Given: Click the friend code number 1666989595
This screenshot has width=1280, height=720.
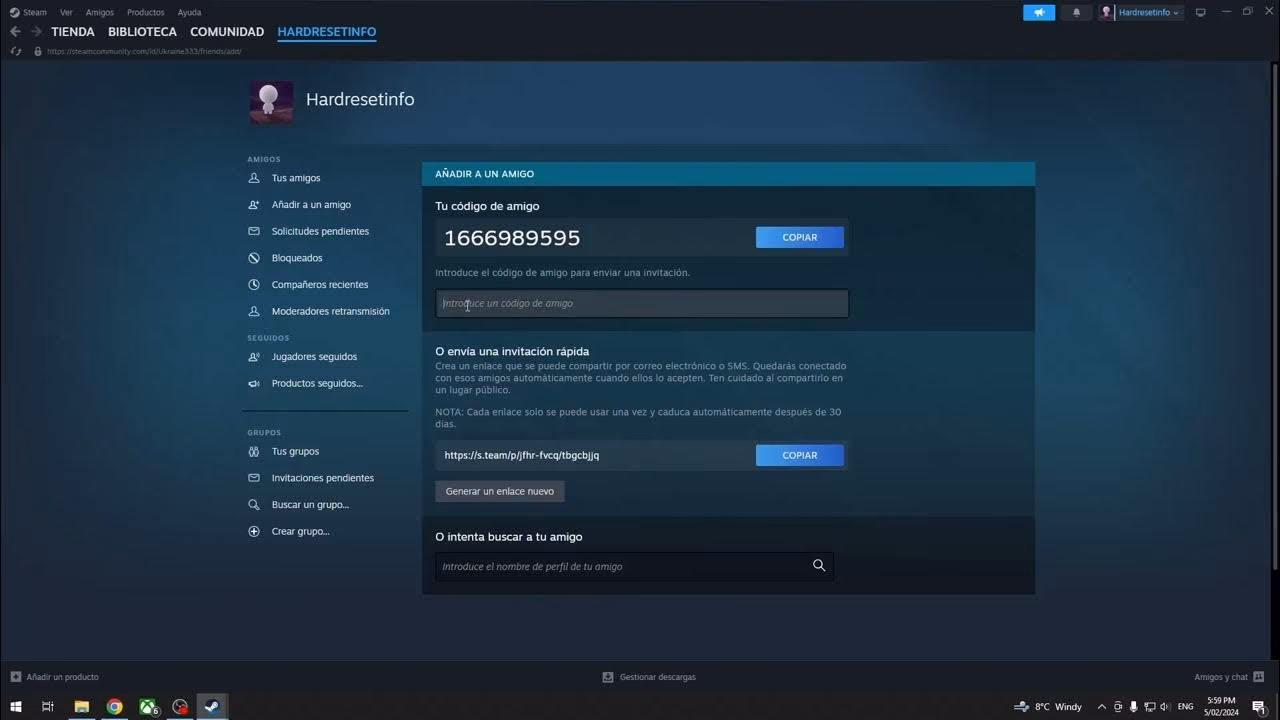Looking at the screenshot, I should (512, 237).
